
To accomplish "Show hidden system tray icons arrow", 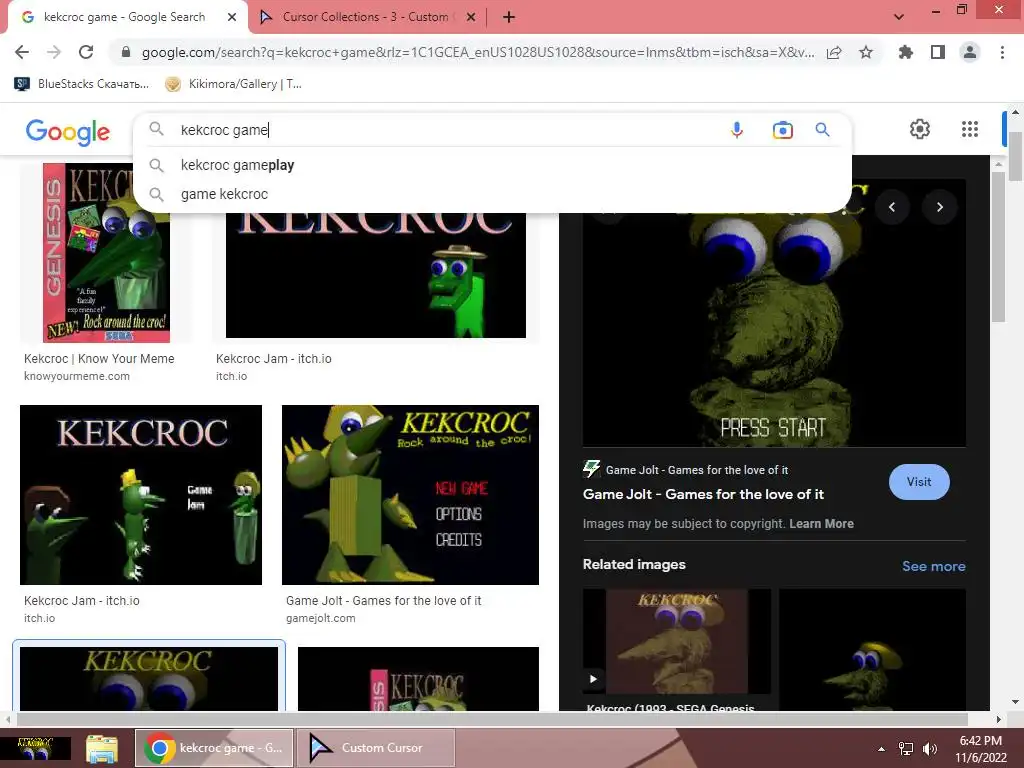I will (x=882, y=748).
